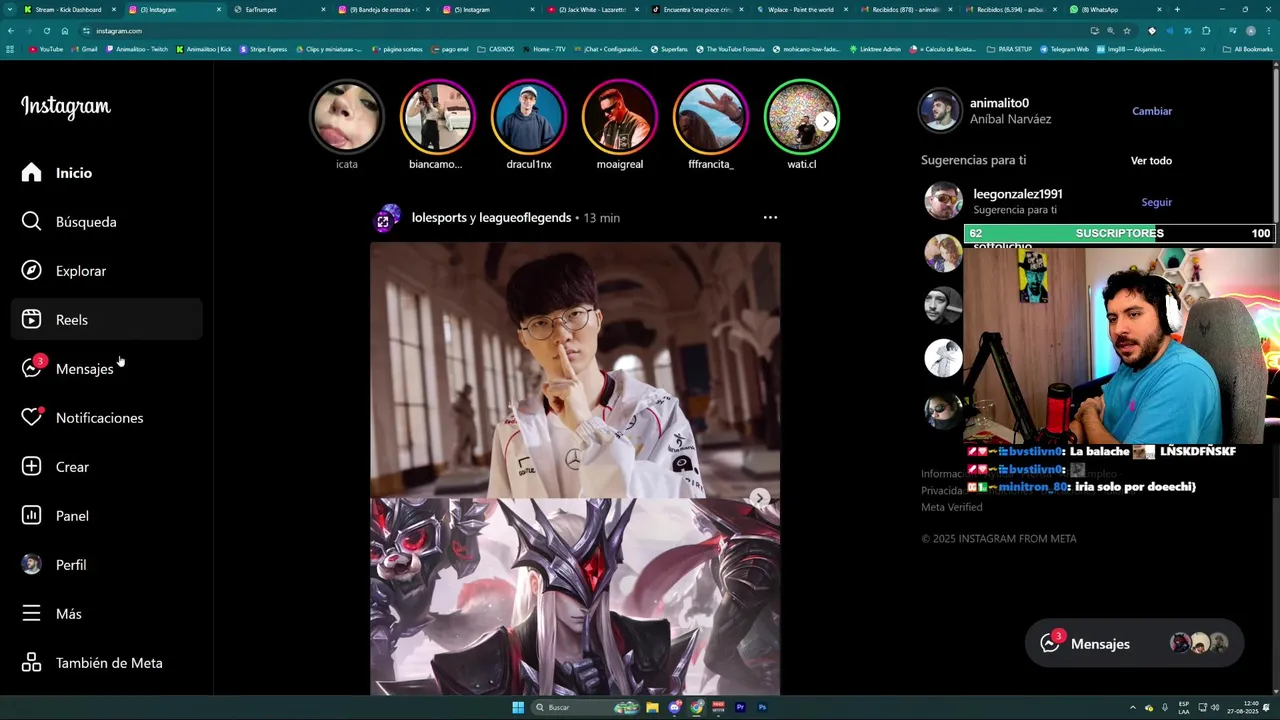Screen dimensions: 1280x720
Task: Open Photoshop from taskbar
Action: point(762,707)
